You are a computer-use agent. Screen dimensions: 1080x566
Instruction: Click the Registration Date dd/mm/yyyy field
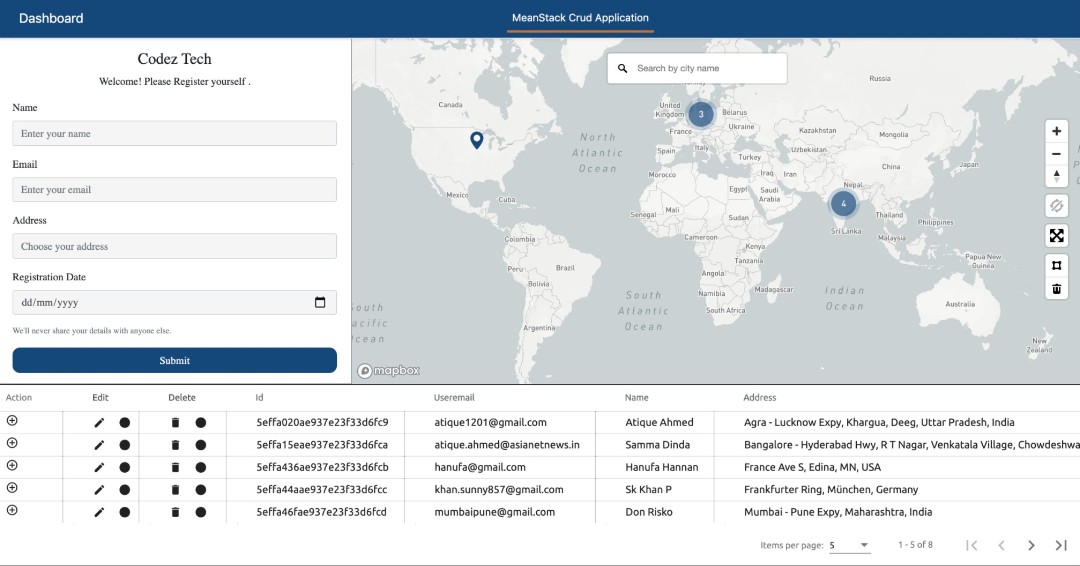click(x=174, y=302)
